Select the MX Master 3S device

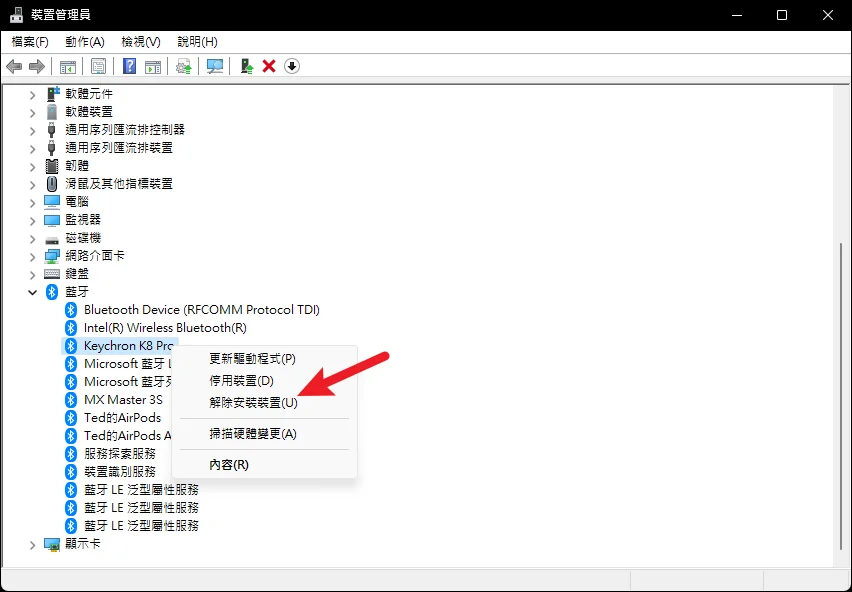[x=123, y=399]
